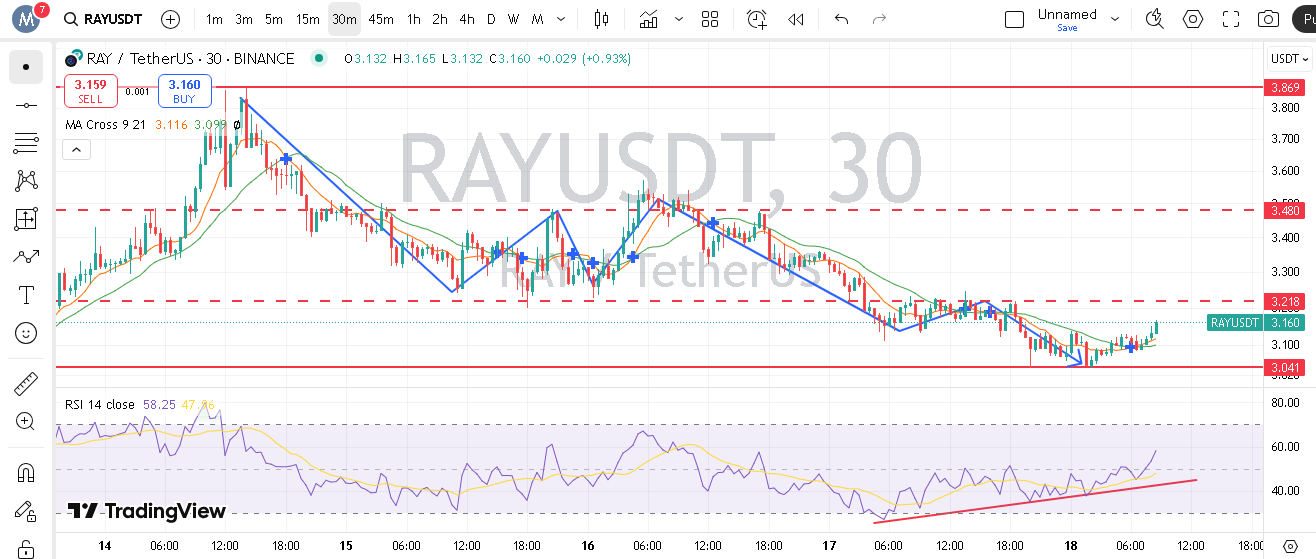Create an alert with the alarm clock icon

(x=757, y=19)
